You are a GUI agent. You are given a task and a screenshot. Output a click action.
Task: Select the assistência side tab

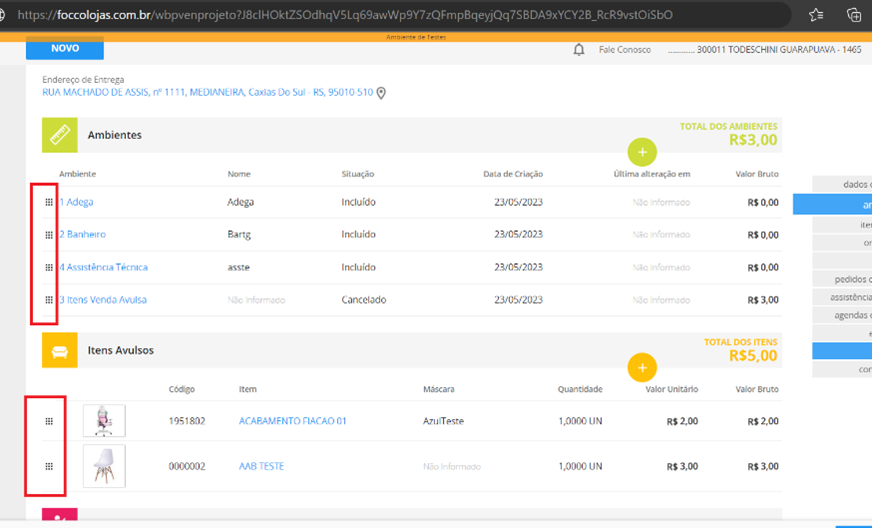(x=842, y=297)
